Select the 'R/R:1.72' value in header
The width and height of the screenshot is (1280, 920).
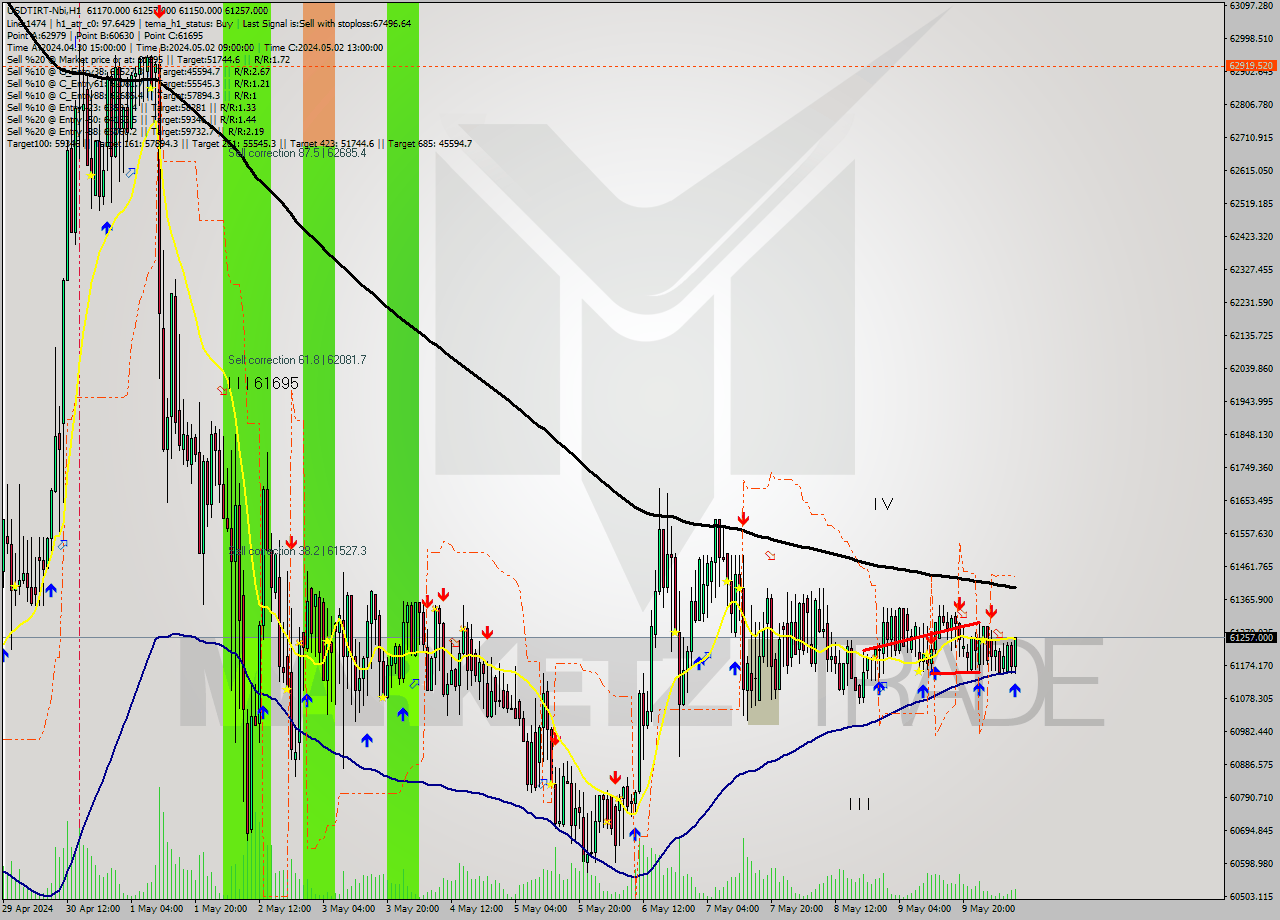pyautogui.click(x=272, y=59)
